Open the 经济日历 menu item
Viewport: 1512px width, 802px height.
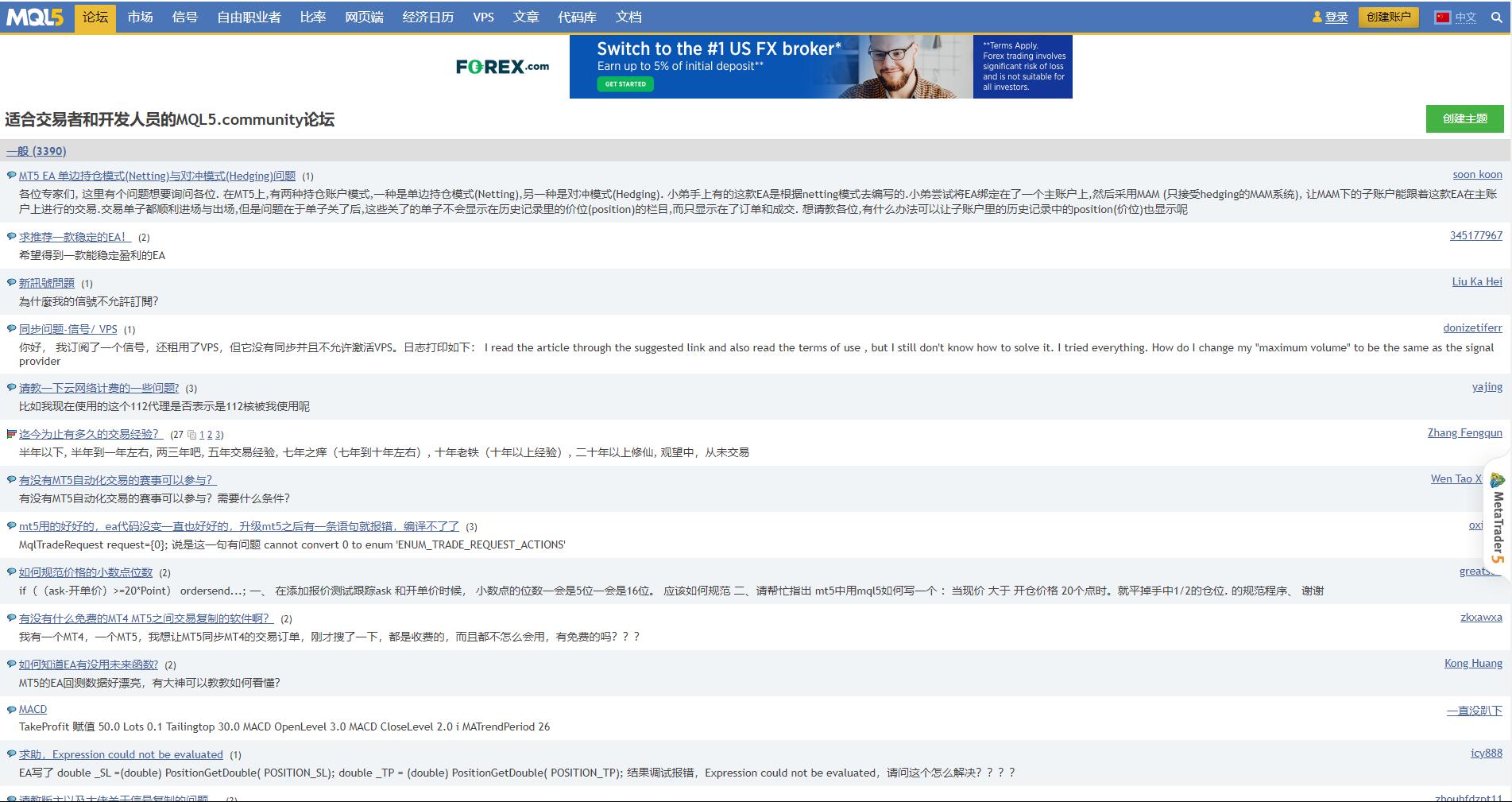click(427, 17)
